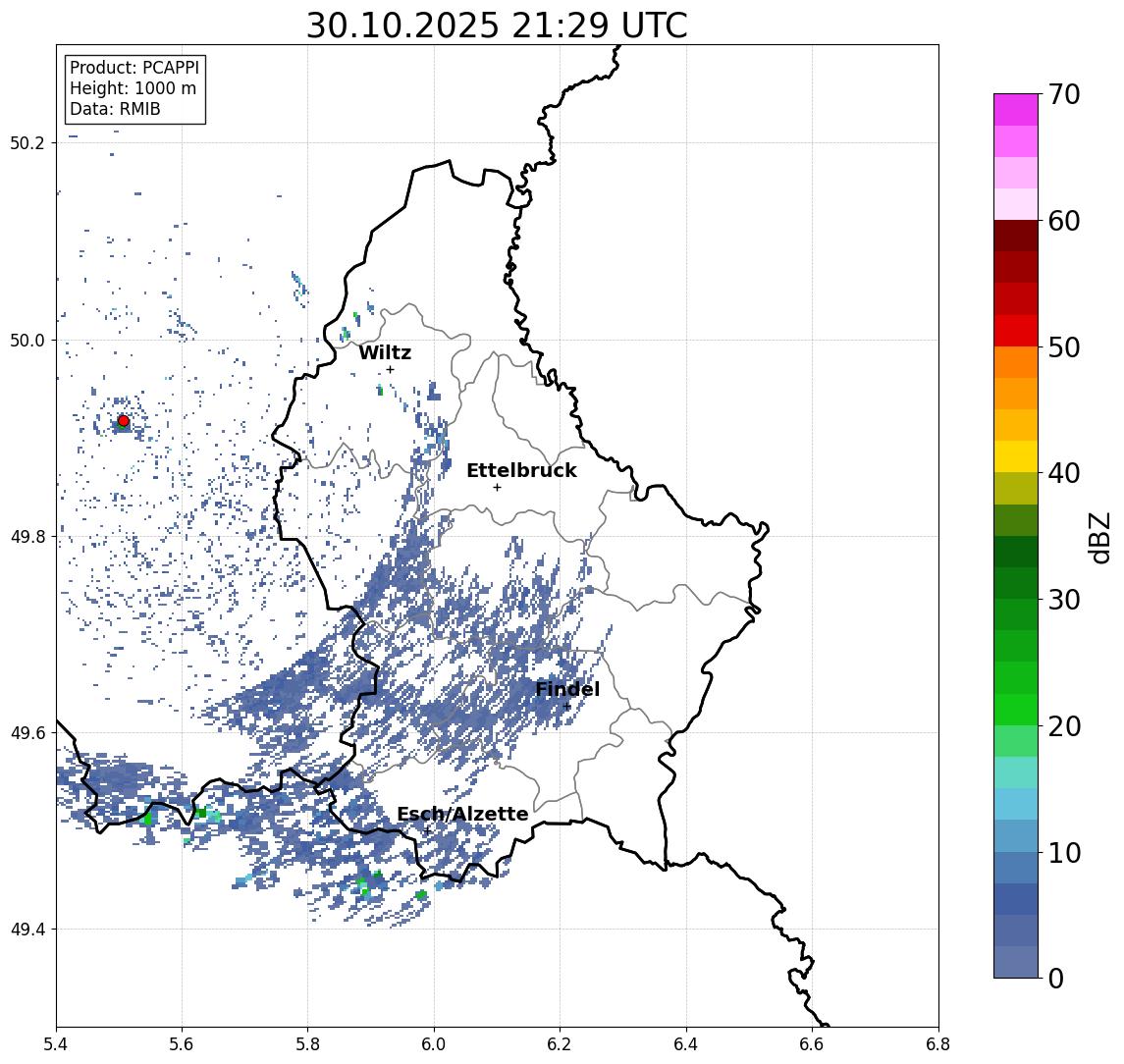Click the red radar station marker
The height and width of the screenshot is (1064, 1124).
124,421
